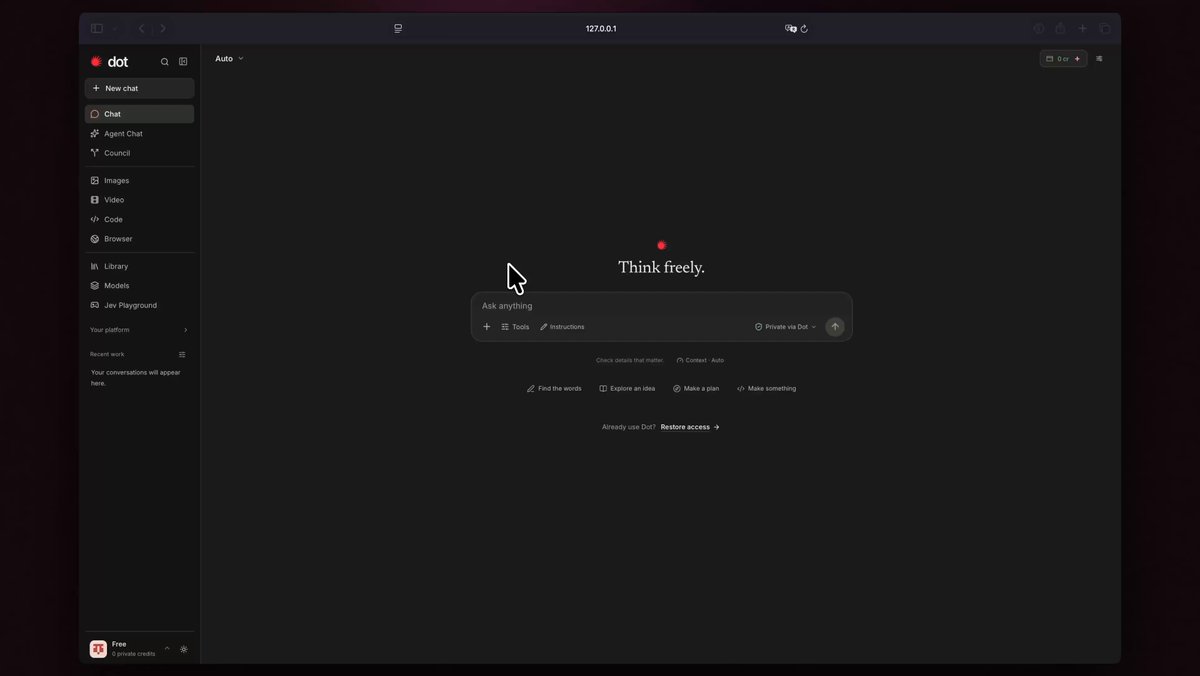Click the browser reload icon
This screenshot has width=1200, height=676.
point(804,29)
